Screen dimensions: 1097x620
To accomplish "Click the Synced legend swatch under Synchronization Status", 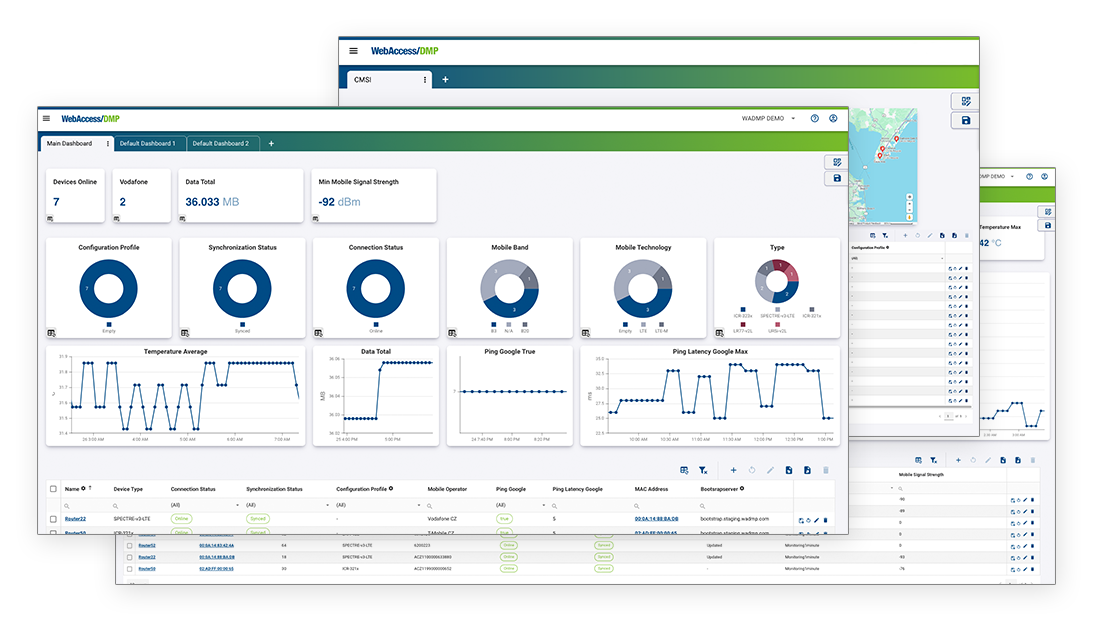I will (x=242, y=325).
